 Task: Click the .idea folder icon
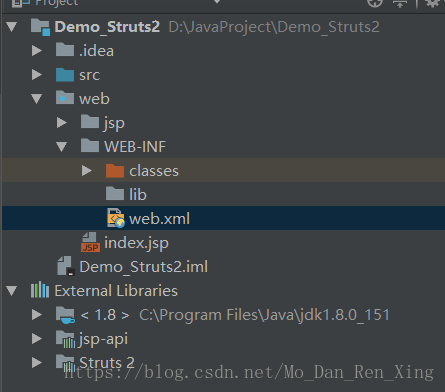[65, 50]
